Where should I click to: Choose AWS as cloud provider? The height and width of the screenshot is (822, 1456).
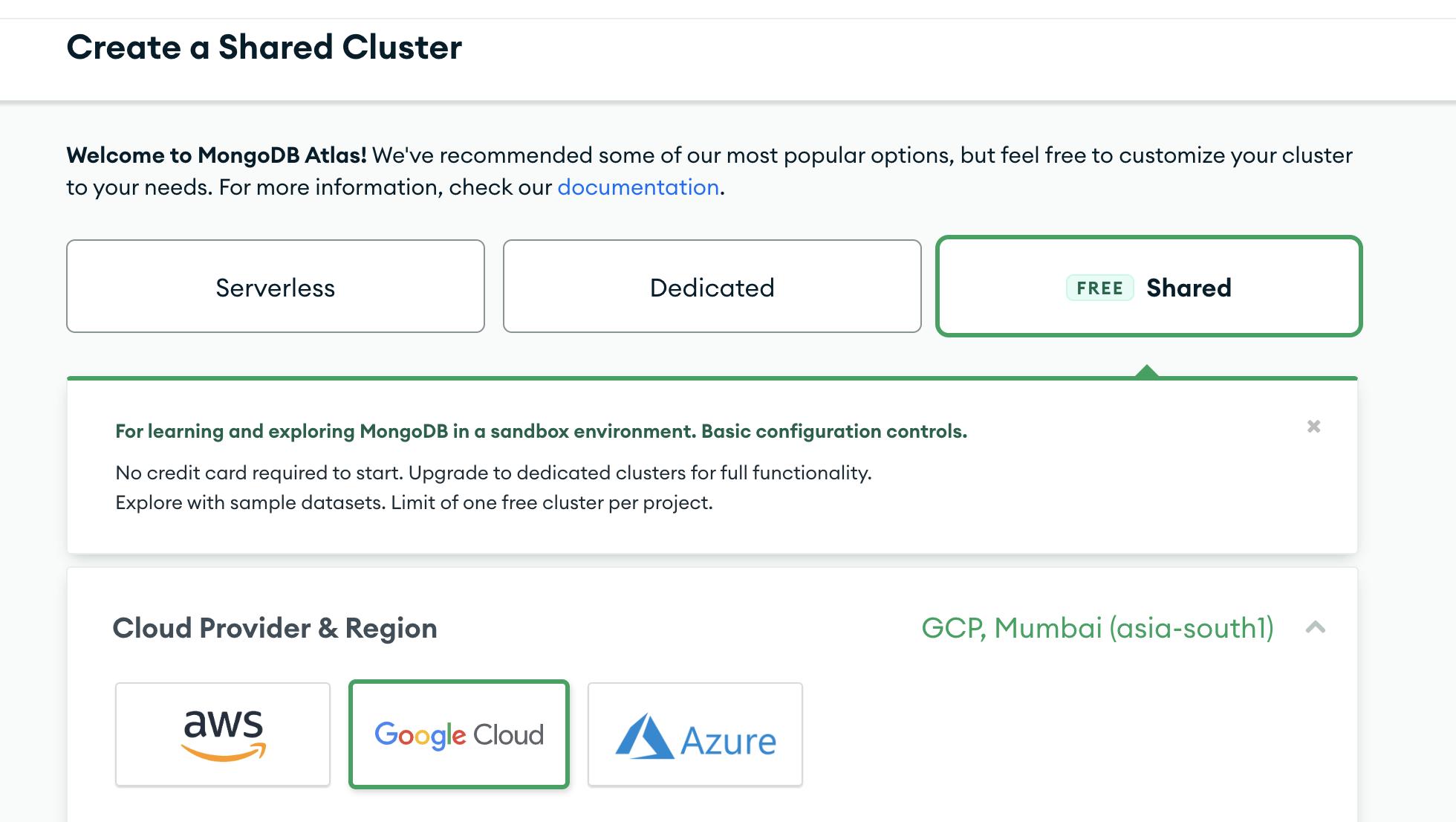tap(223, 734)
